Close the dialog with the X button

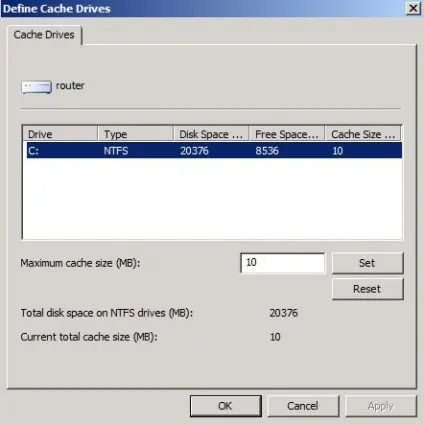413,8
